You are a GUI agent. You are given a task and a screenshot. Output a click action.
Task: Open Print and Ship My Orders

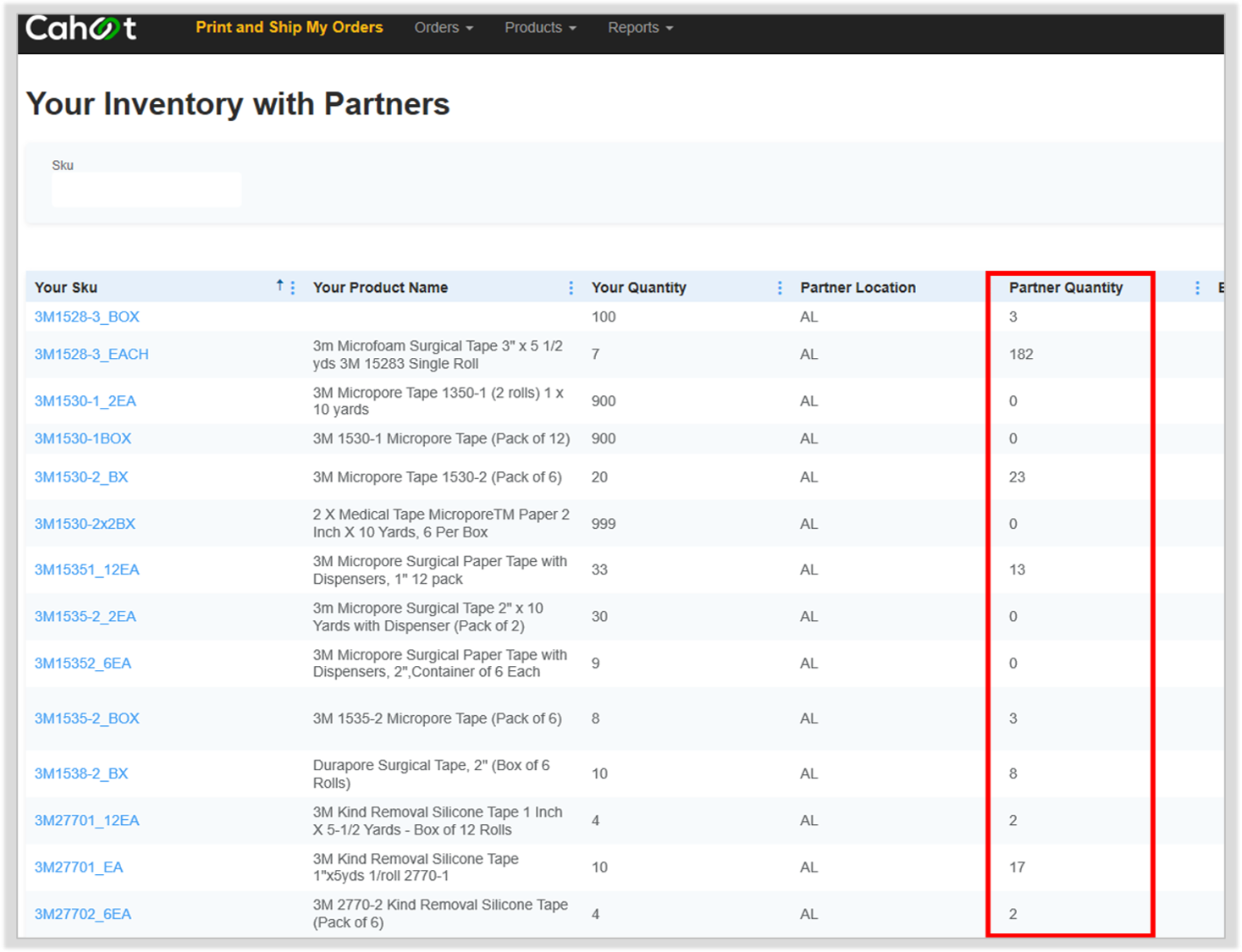click(x=290, y=27)
